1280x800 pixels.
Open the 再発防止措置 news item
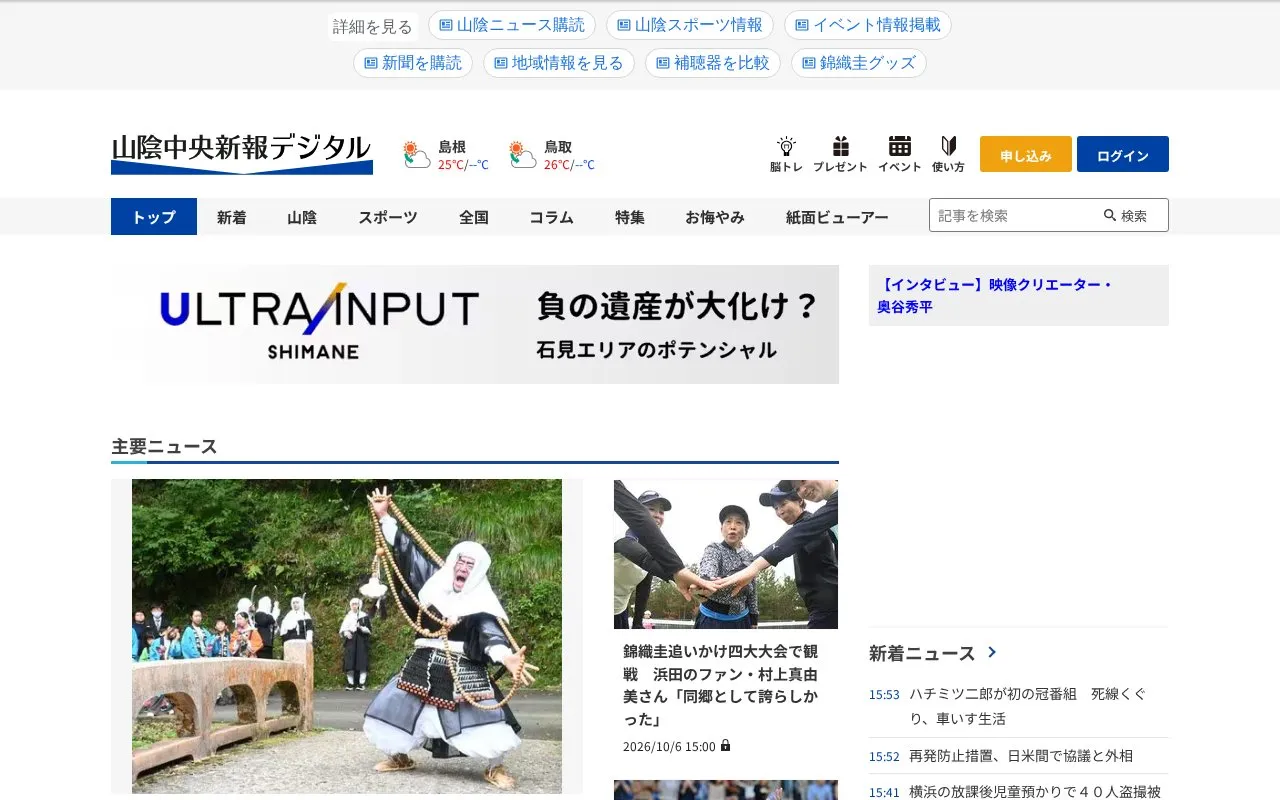[1021, 756]
